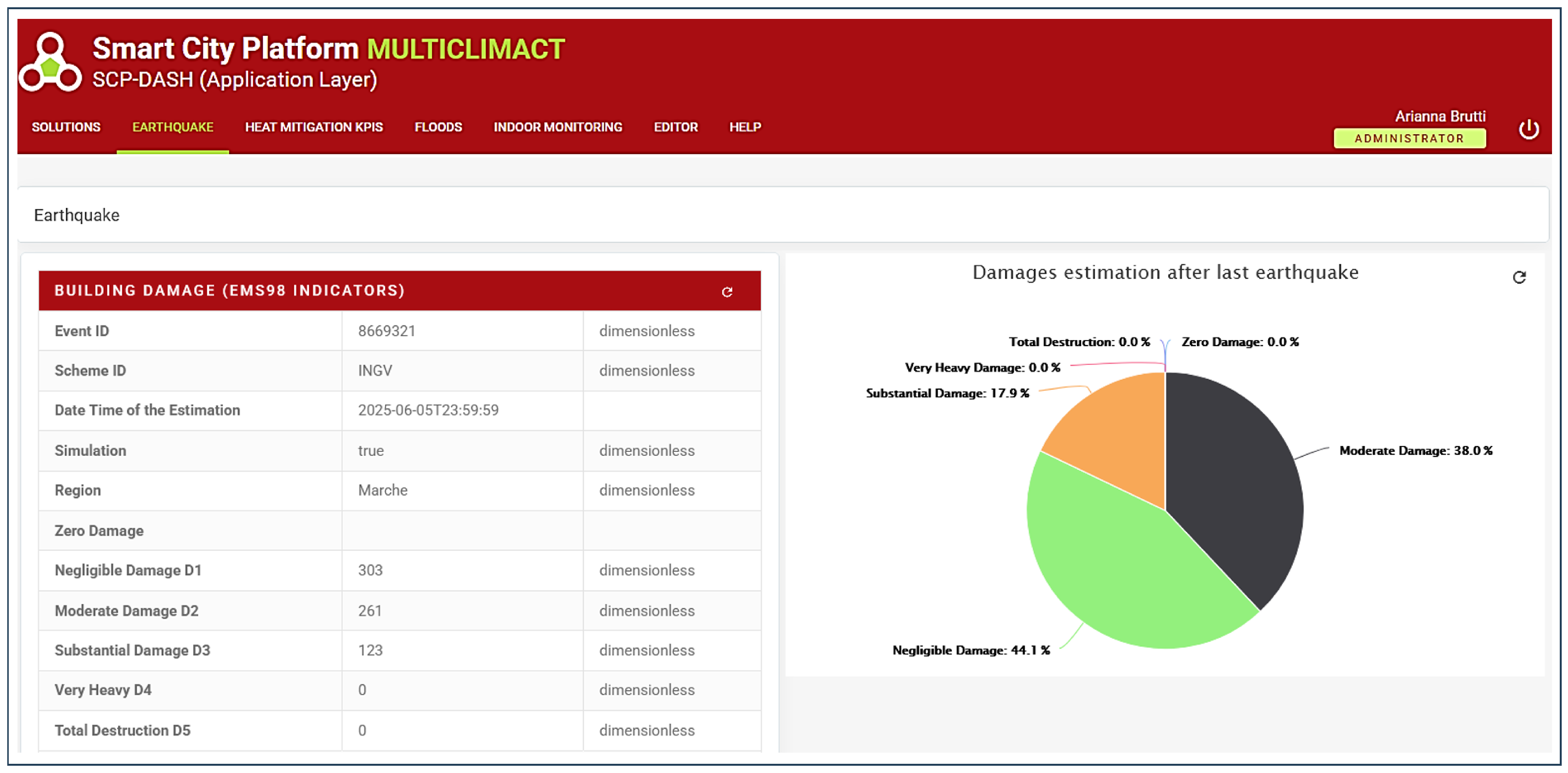Click the Administrator role badge
The width and height of the screenshot is (1568, 773).
pyautogui.click(x=1409, y=139)
